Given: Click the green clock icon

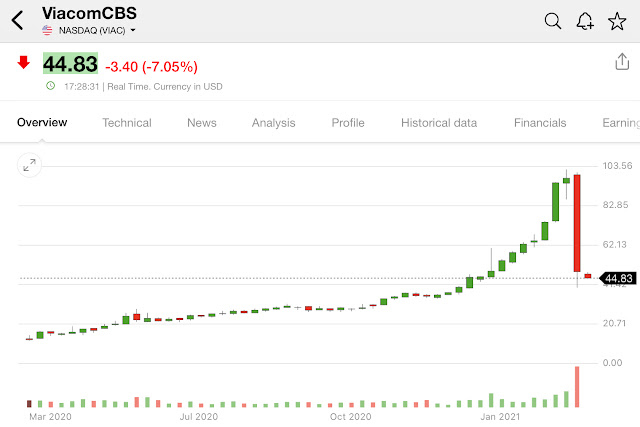Looking at the screenshot, I should pyautogui.click(x=50, y=86).
